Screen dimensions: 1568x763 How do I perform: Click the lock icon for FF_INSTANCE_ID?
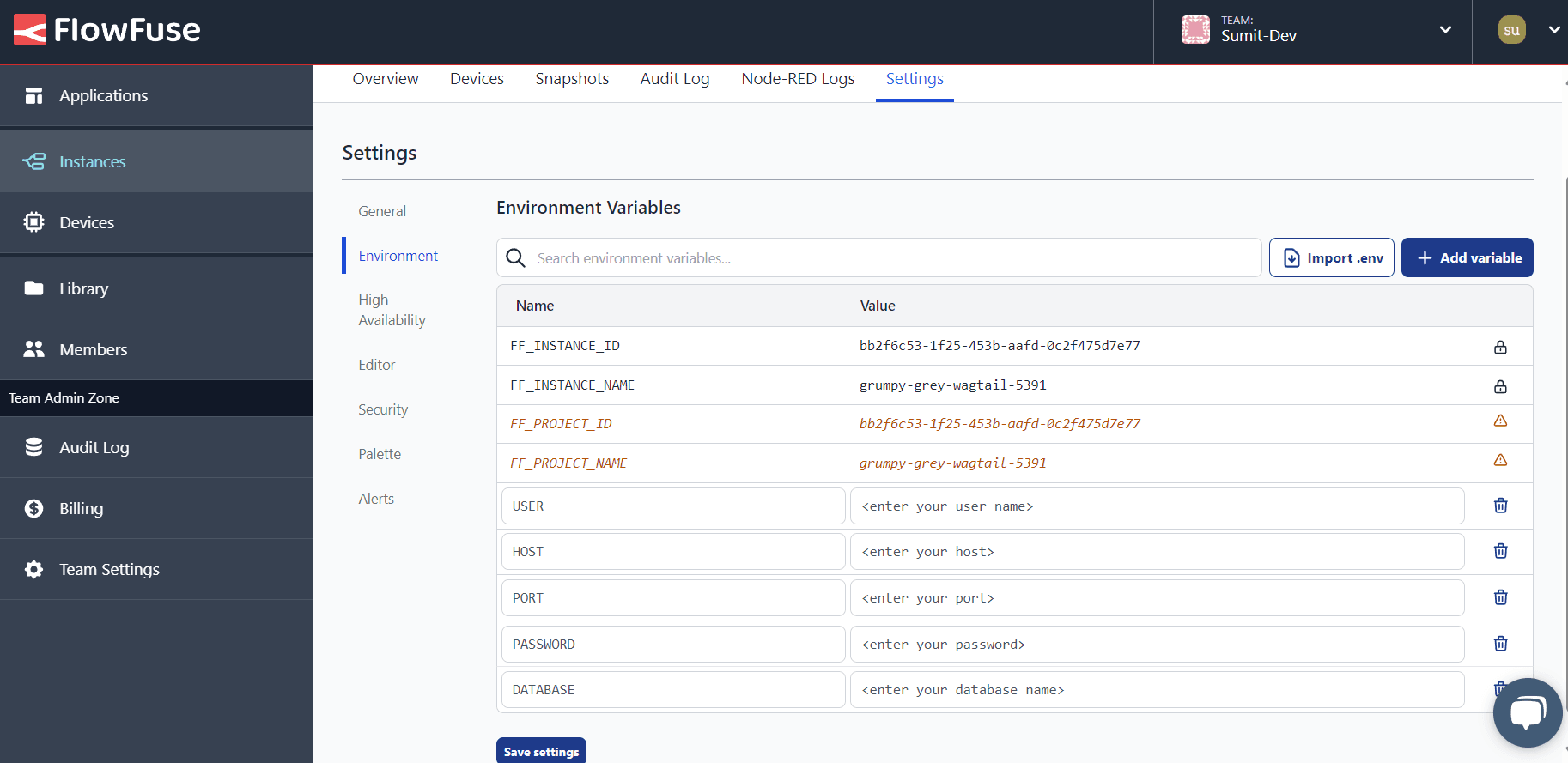(x=1500, y=347)
